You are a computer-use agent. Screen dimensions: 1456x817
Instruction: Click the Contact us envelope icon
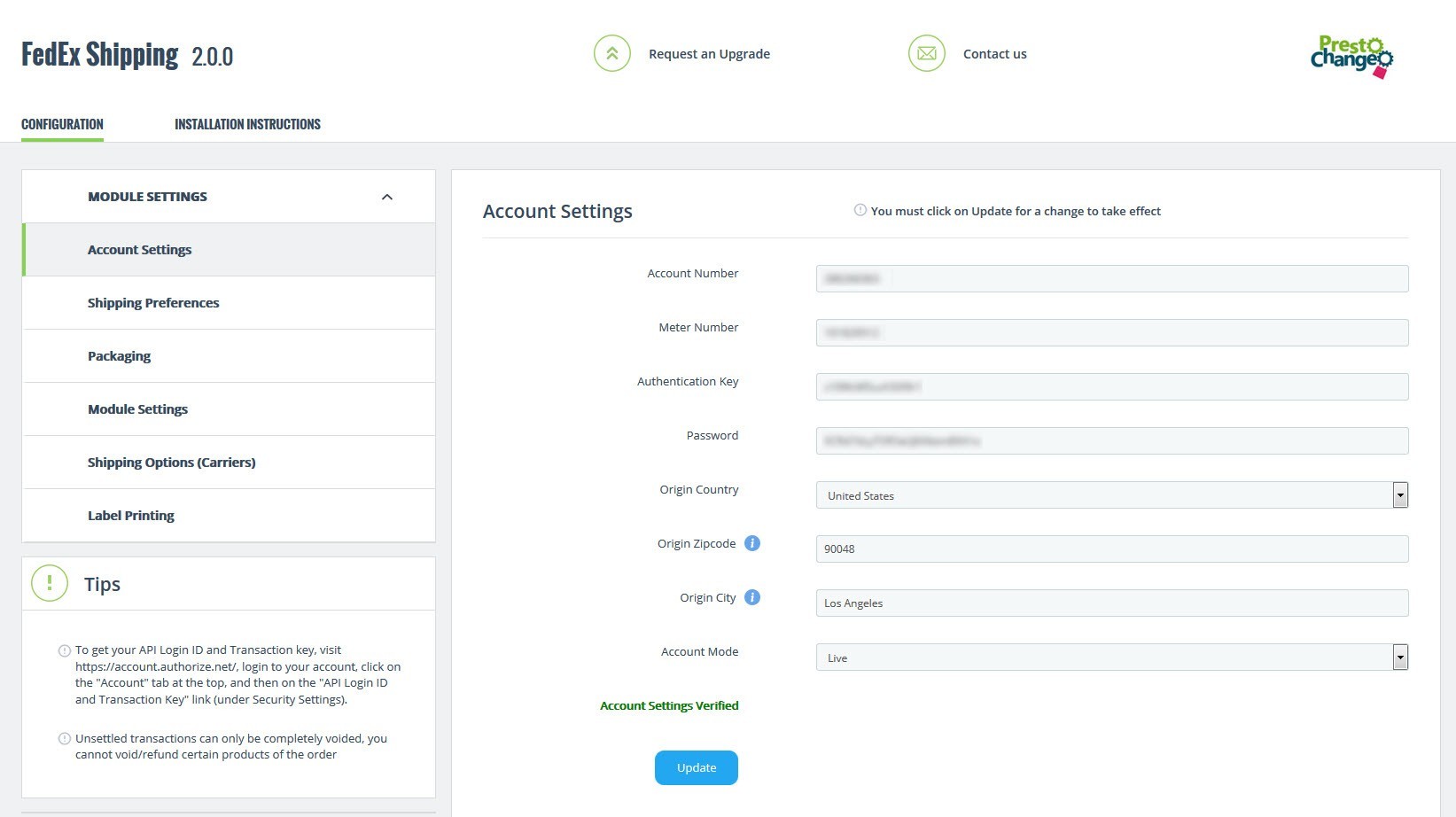click(x=927, y=53)
